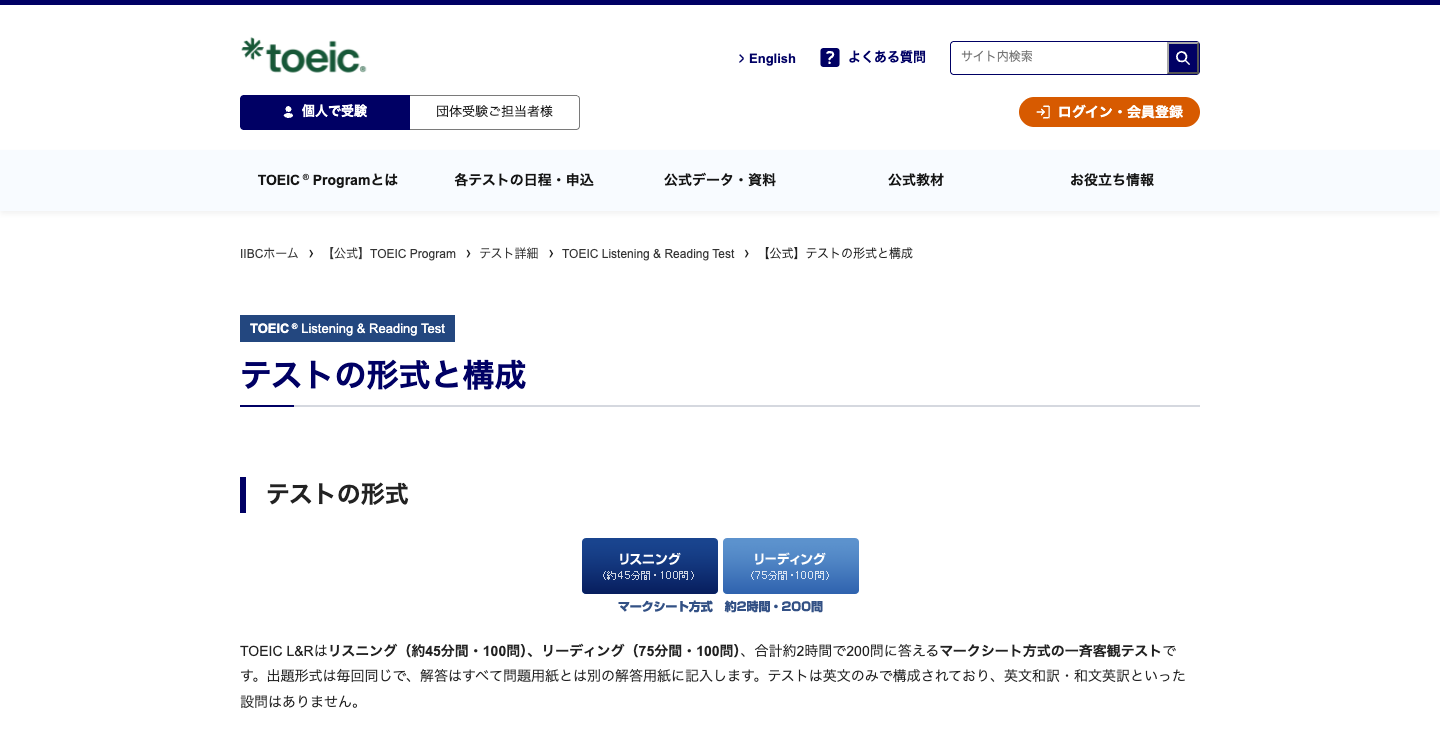Open the よくある質問 link

point(886,58)
